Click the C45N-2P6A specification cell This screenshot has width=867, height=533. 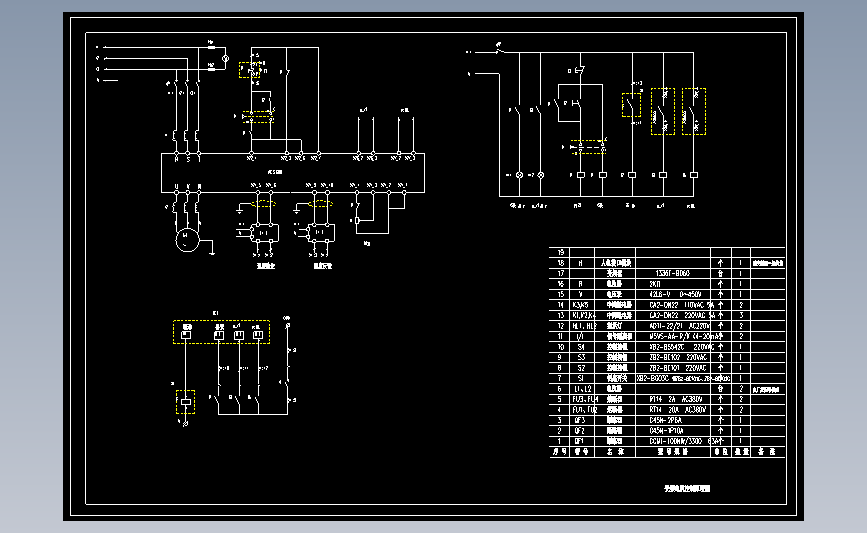point(672,420)
